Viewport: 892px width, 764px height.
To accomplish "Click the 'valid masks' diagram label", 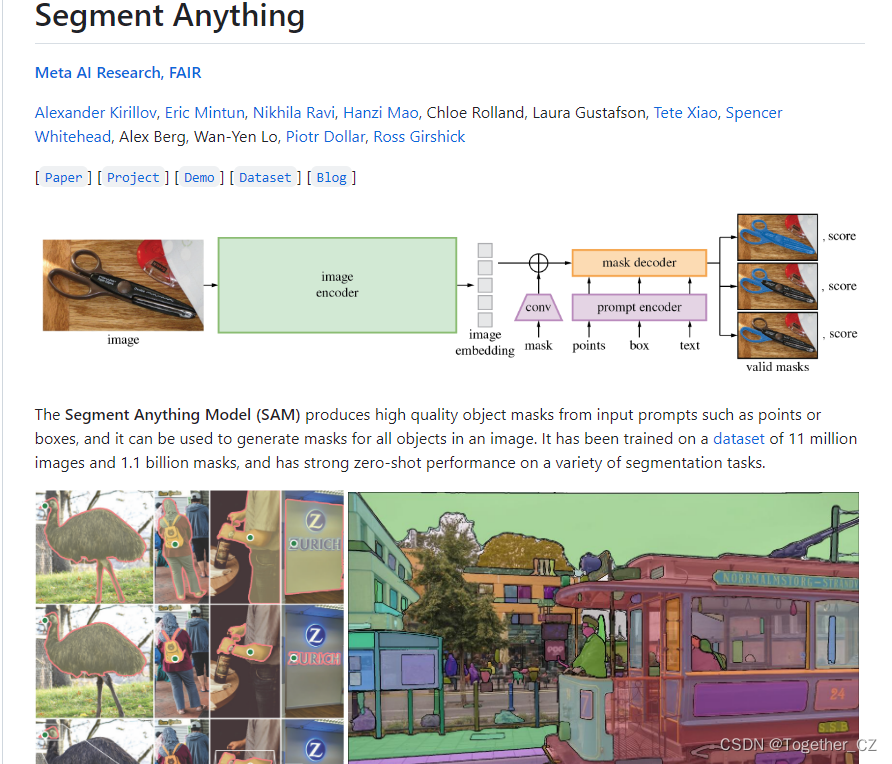I will coord(778,367).
